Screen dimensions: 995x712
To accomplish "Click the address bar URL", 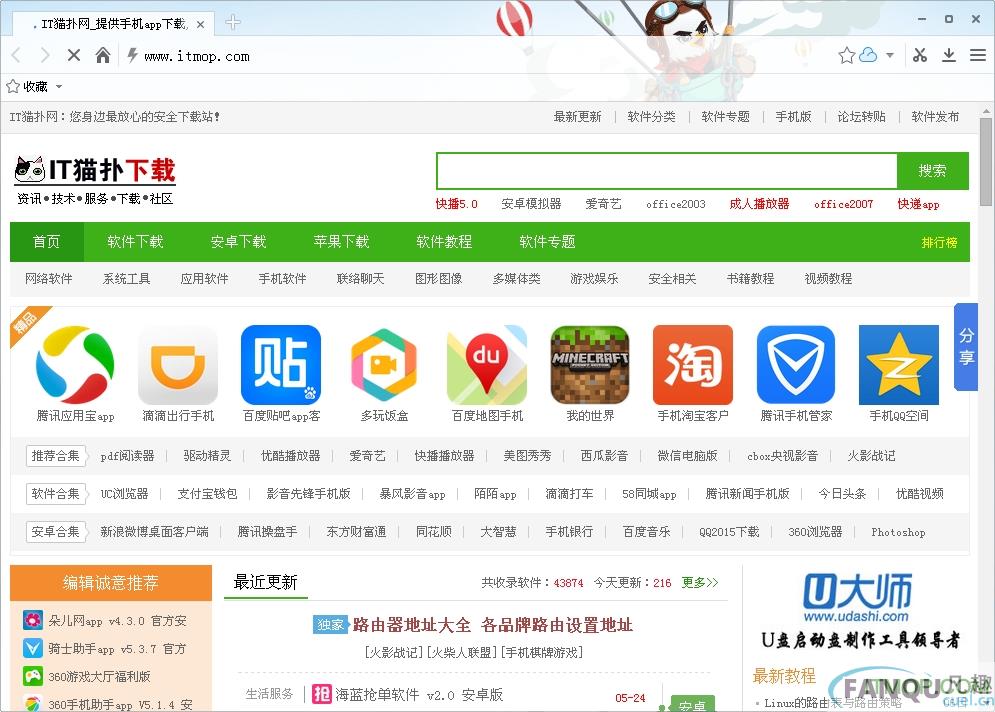I will click(197, 56).
